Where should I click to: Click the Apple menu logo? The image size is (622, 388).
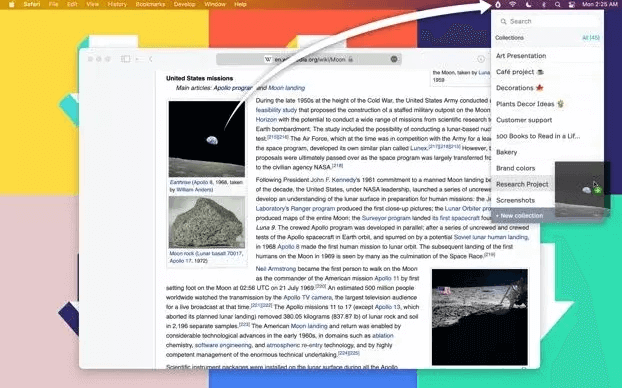tap(12, 4)
